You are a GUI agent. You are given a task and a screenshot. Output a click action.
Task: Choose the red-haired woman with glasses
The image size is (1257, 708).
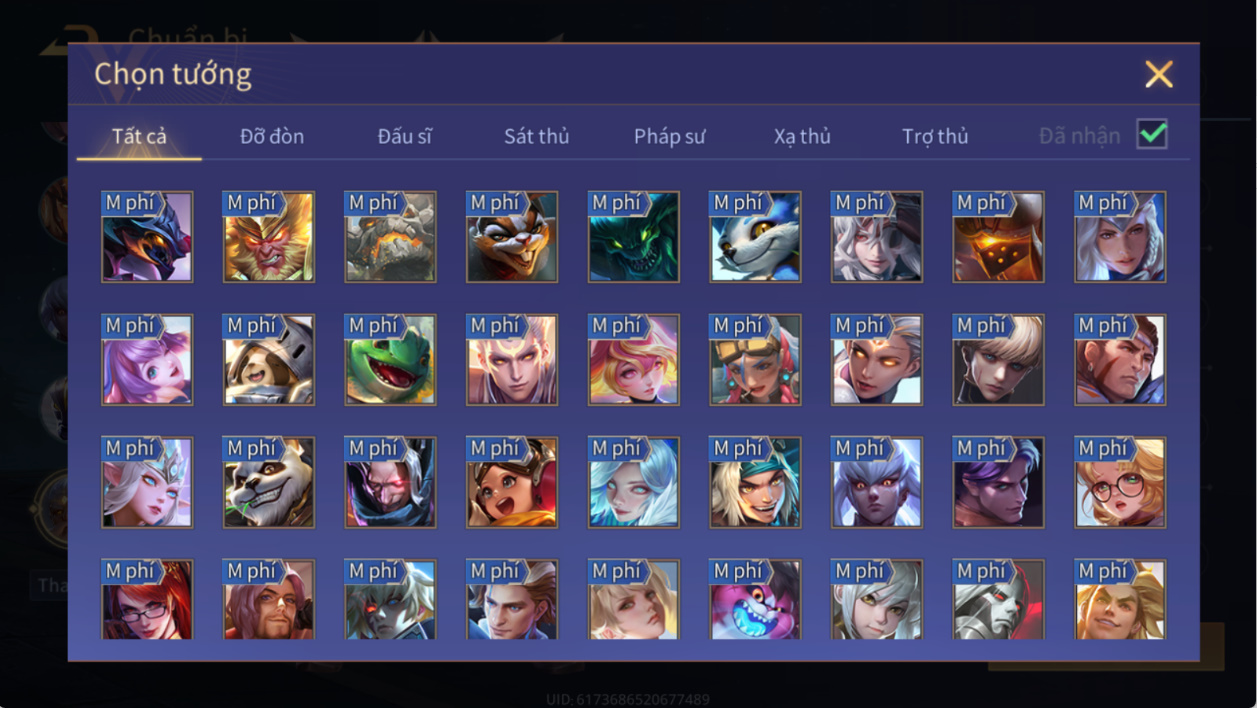click(x=147, y=599)
